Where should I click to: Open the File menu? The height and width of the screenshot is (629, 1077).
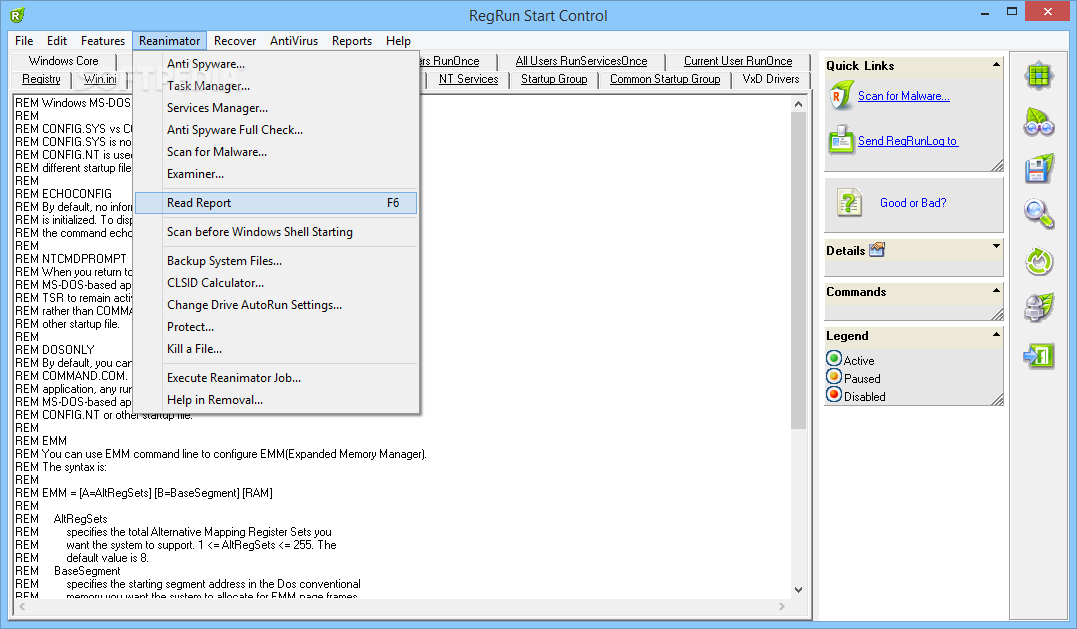pos(24,41)
